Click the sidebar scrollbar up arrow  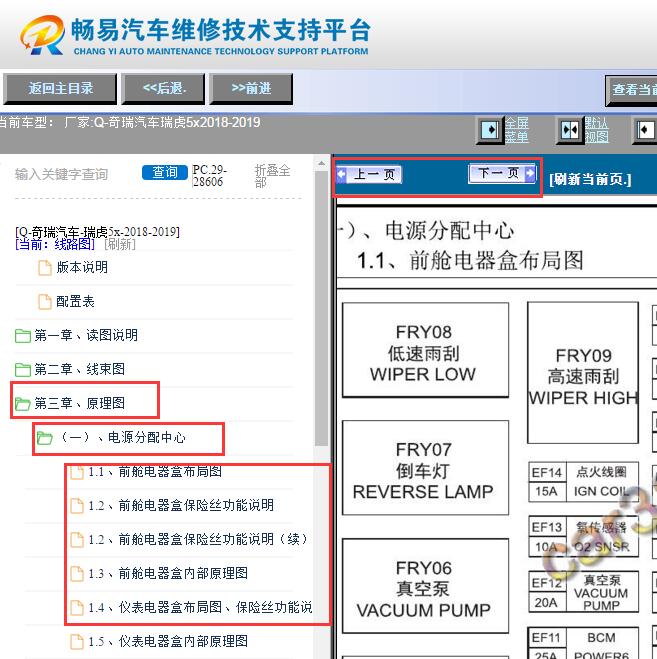322,163
